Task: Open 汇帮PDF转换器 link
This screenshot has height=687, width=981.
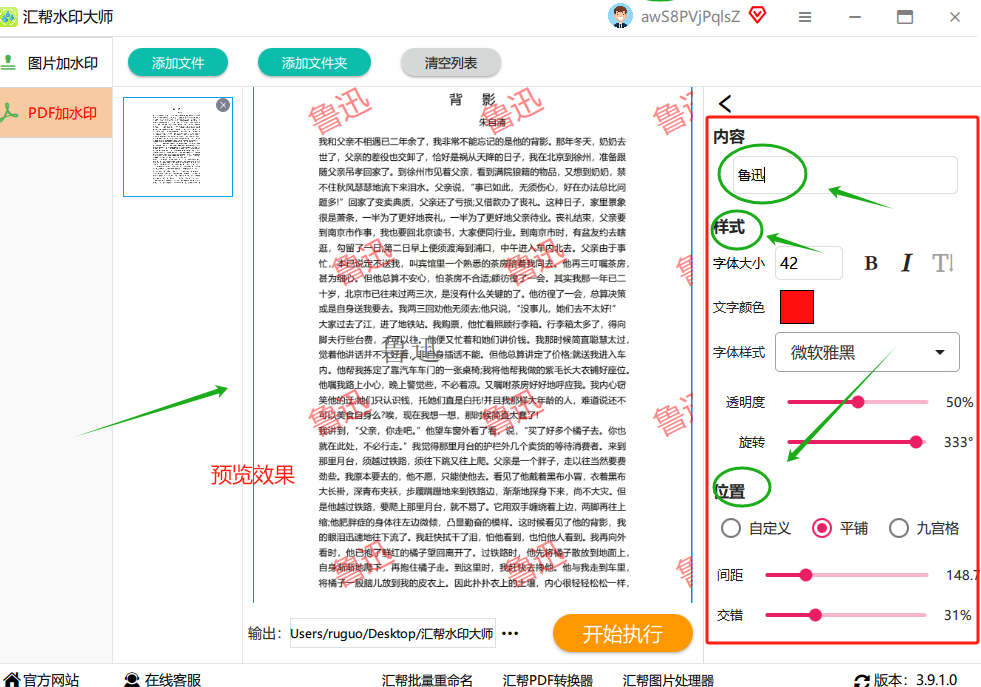Action: (x=547, y=680)
